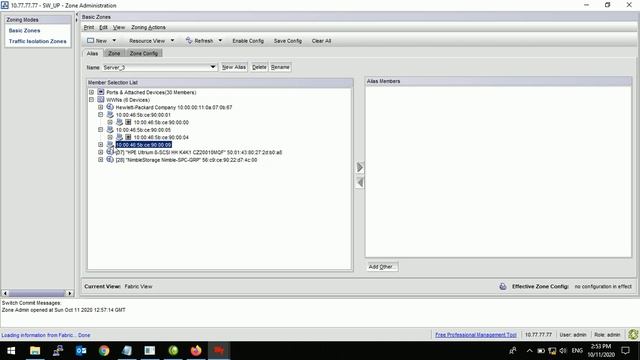This screenshot has width=640, height=360.
Task: Select WWN 10:00:46:5b:ce:90:00:09
Action: 143,145
